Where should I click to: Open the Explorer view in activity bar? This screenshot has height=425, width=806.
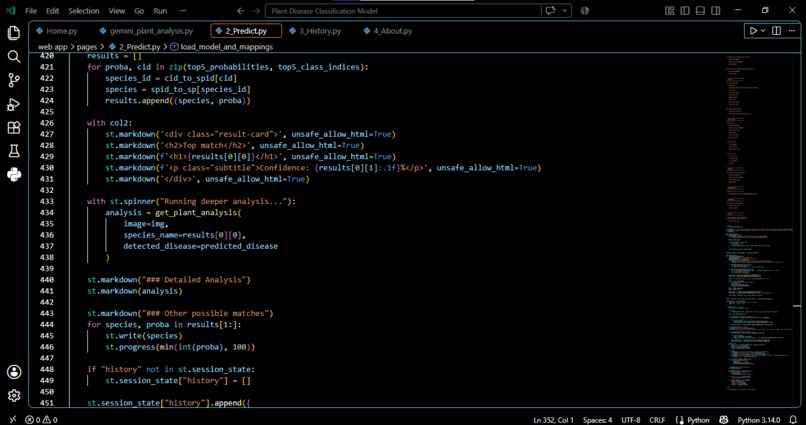click(x=14, y=33)
